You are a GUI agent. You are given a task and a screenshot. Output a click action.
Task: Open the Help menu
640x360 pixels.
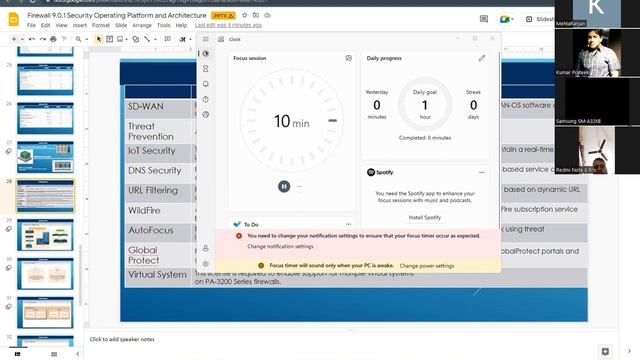click(181, 25)
